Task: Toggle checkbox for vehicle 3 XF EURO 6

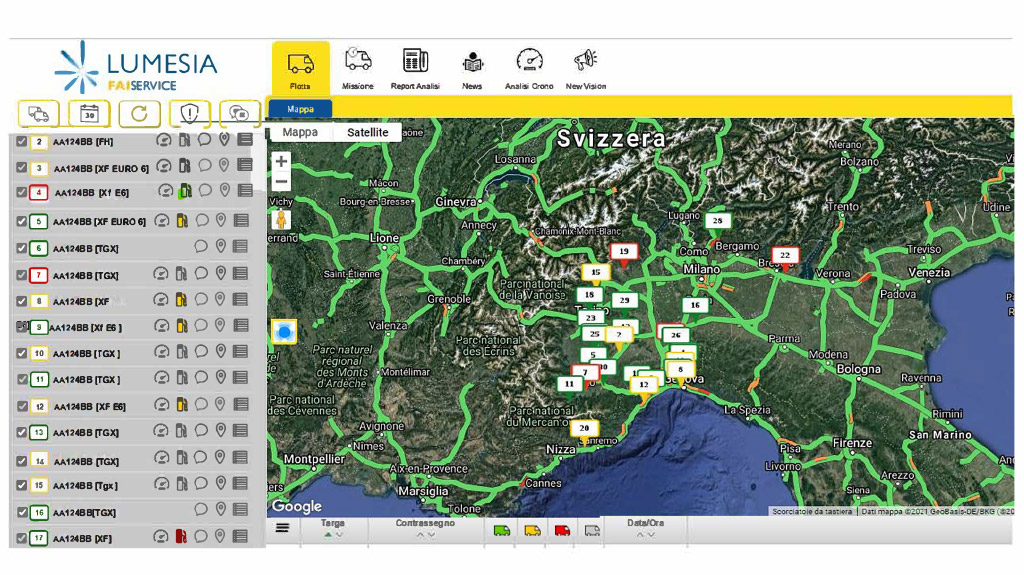Action: (22, 168)
